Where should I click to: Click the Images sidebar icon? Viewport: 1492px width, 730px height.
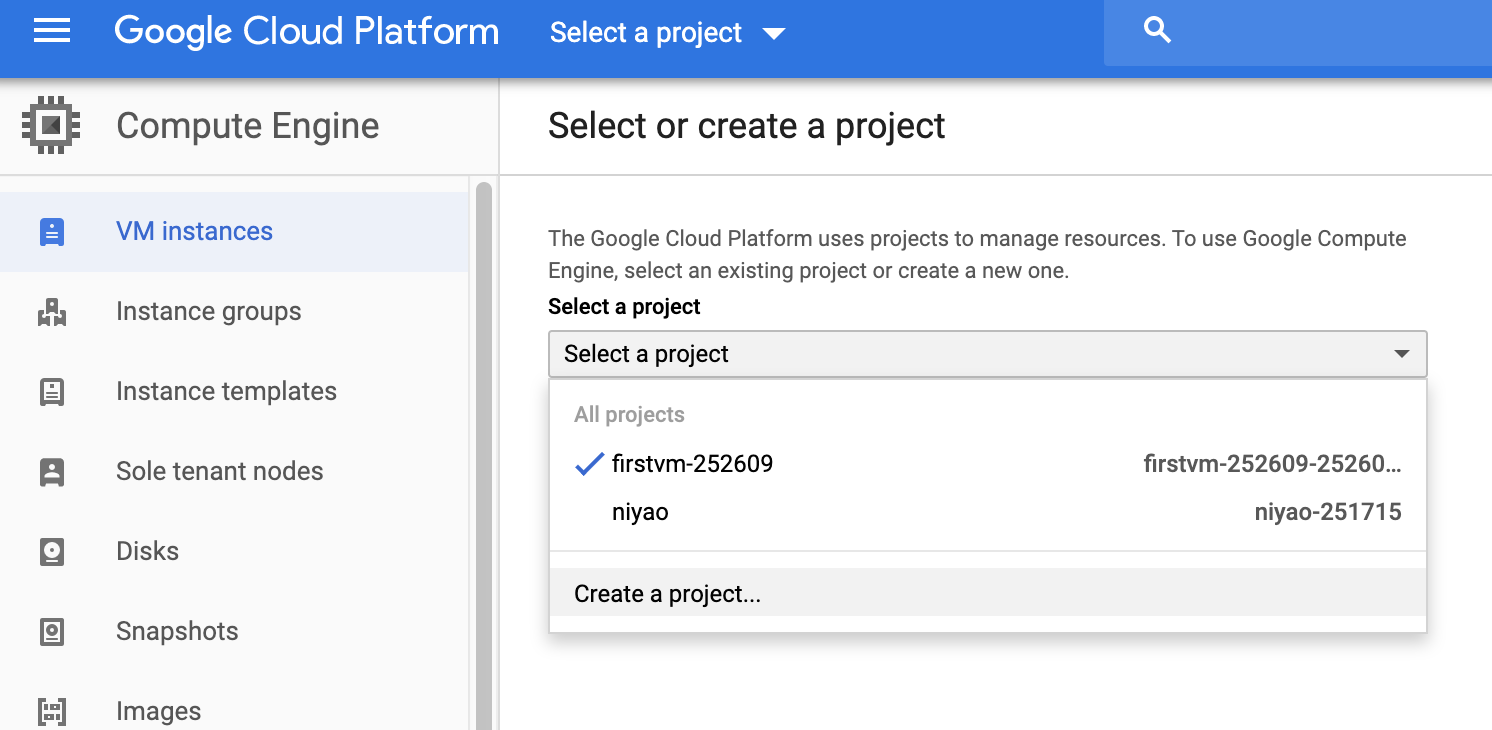pyautogui.click(x=51, y=712)
